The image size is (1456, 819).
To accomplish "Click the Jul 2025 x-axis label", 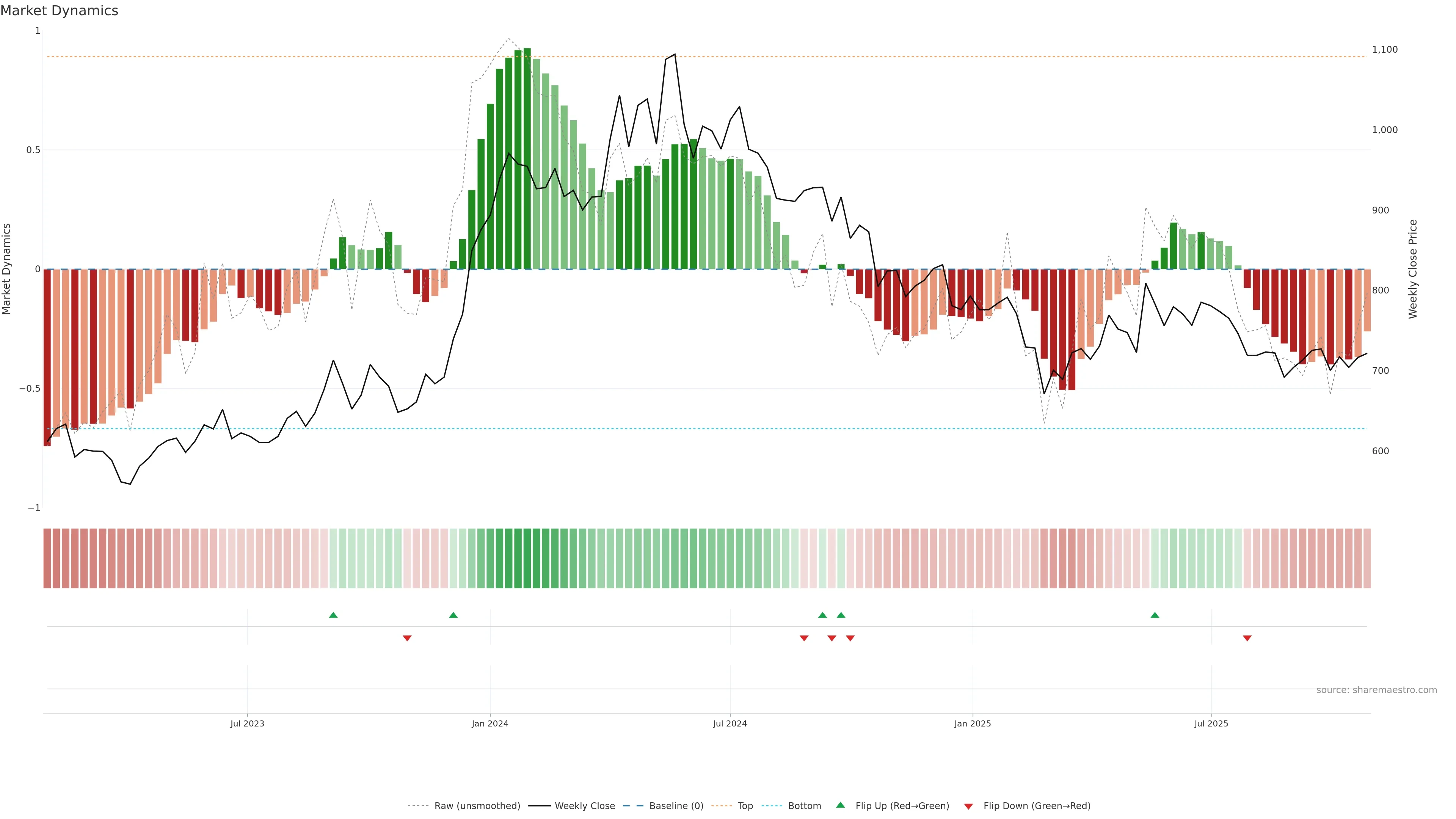I will pyautogui.click(x=1211, y=723).
